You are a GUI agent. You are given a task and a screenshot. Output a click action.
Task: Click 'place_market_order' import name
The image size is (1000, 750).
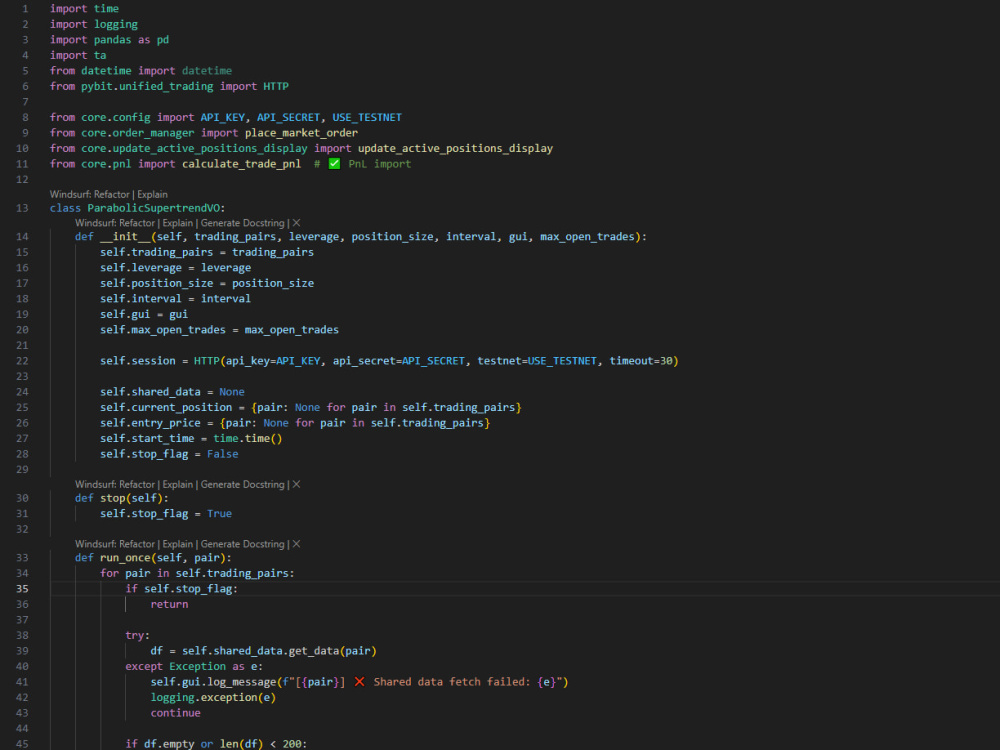[301, 133]
